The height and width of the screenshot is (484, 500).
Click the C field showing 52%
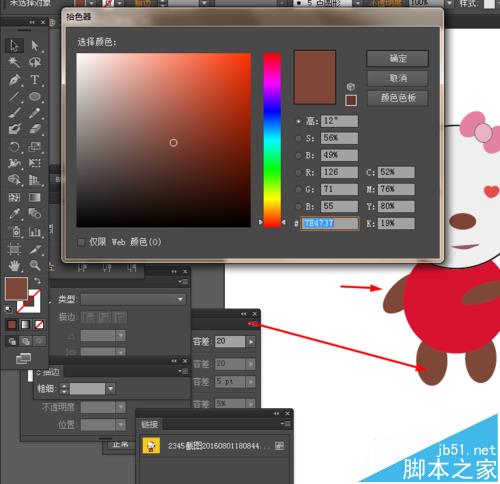point(396,172)
